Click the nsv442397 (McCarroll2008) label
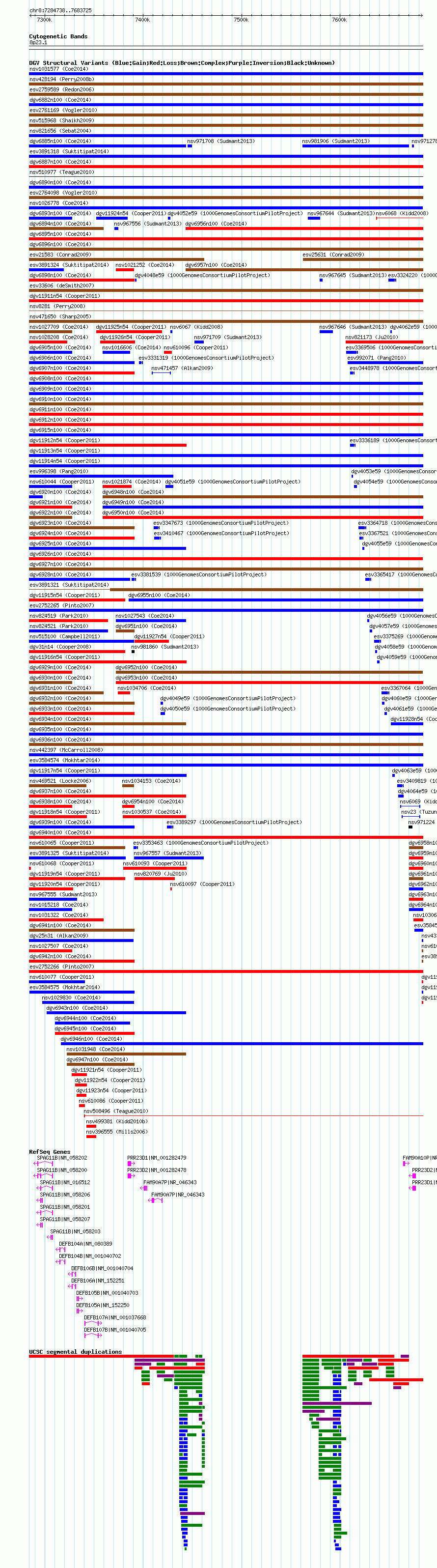Viewport: 437px width, 1568px height. point(66,751)
